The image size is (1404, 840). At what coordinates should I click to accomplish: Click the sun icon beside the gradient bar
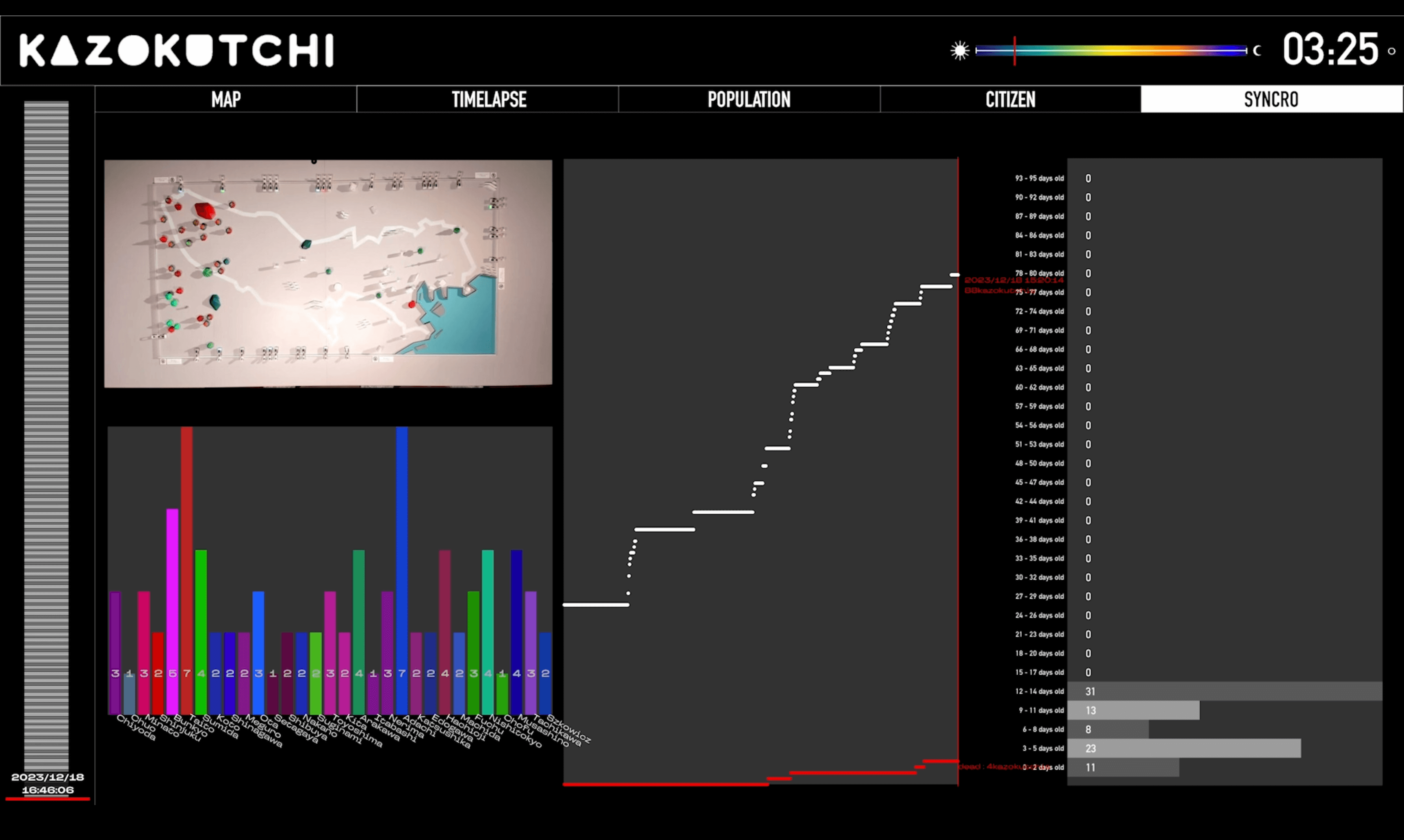(x=960, y=50)
